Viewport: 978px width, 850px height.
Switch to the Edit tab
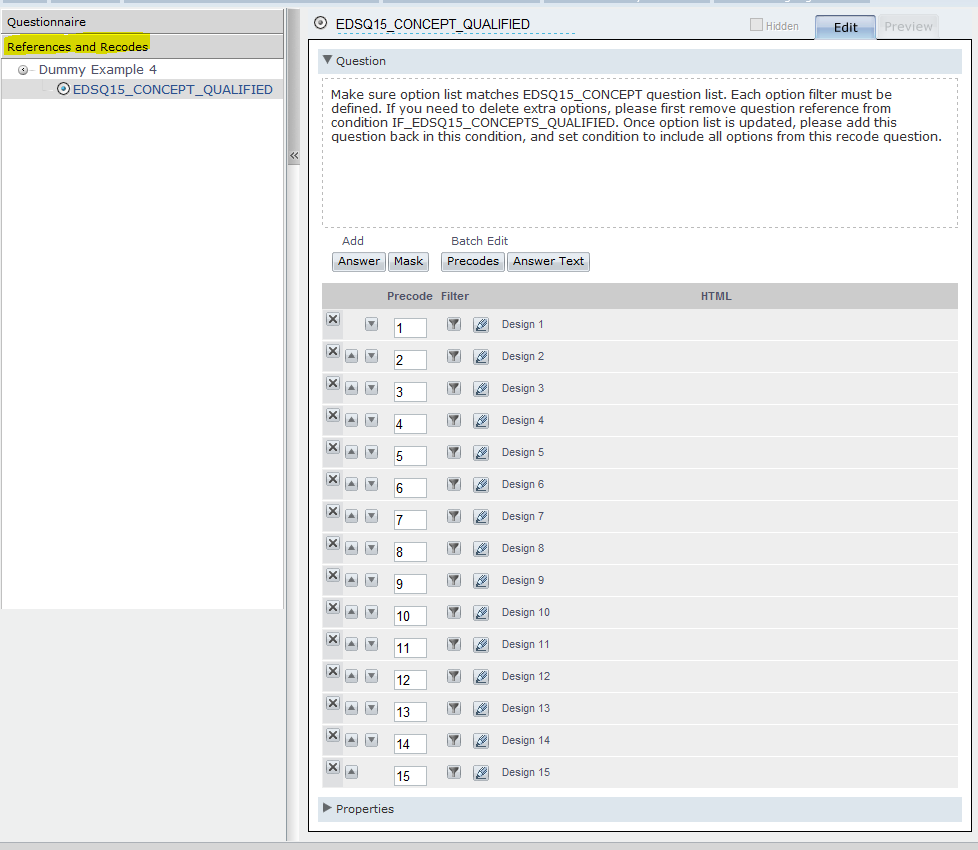[x=845, y=27]
